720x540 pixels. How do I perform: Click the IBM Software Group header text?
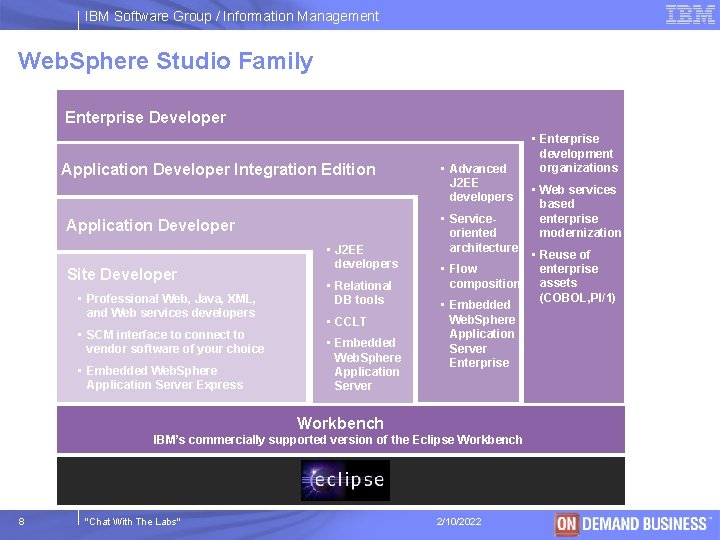[x=232, y=17]
